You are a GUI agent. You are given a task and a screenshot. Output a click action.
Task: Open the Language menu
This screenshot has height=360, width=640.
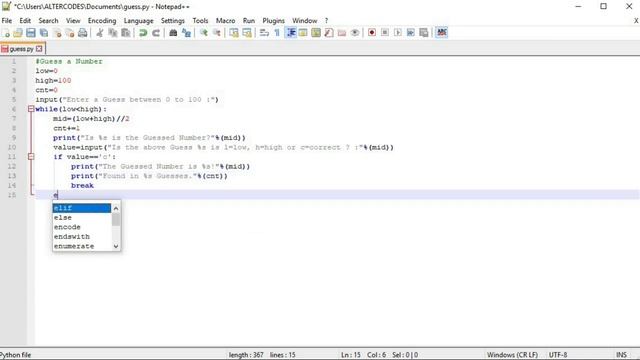(138, 20)
